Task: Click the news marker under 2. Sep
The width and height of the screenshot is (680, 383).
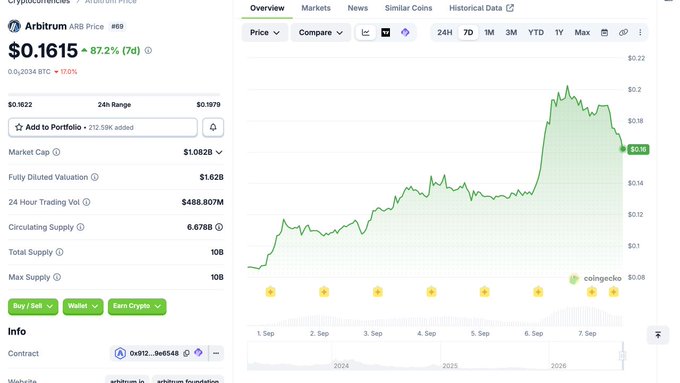Action: click(324, 292)
